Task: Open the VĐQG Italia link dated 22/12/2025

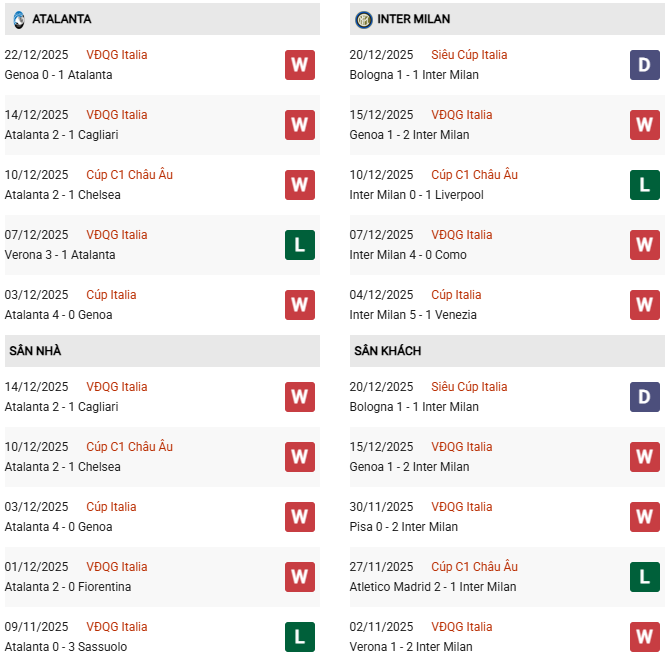Action: pyautogui.click(x=116, y=55)
